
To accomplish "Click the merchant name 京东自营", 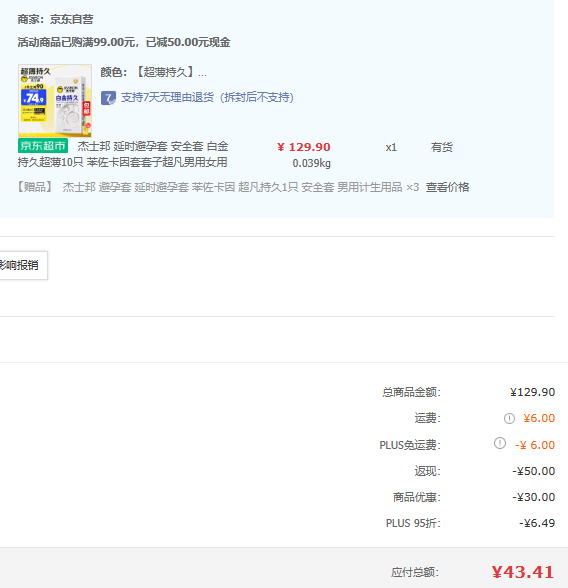I will tap(72, 20).
